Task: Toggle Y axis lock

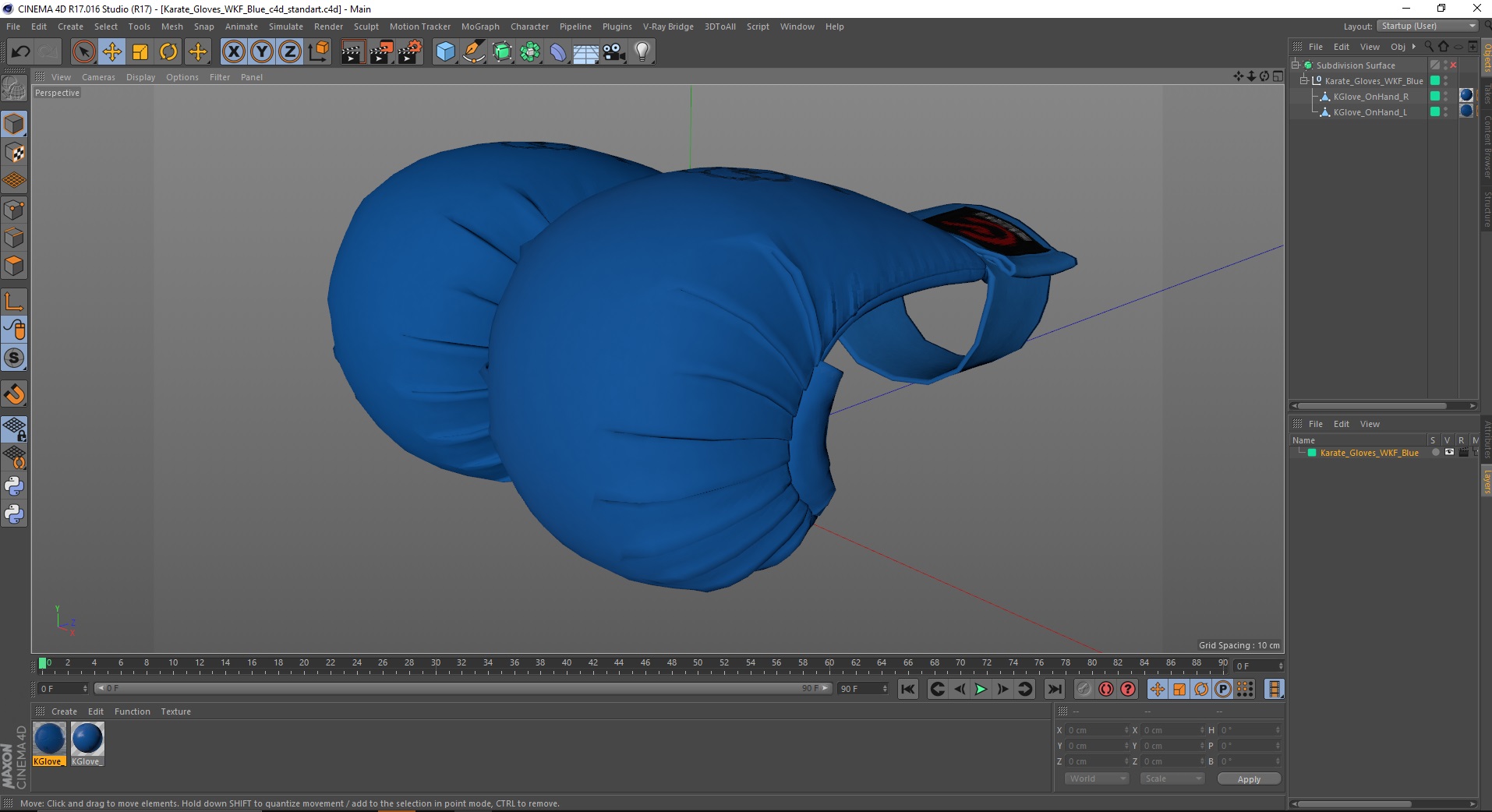Action: point(262,52)
